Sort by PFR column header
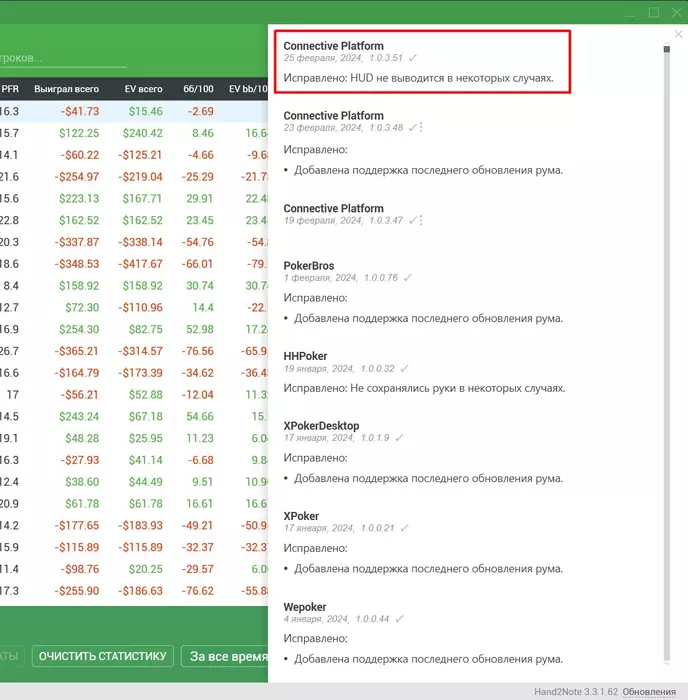This screenshot has width=688, height=700. click(x=10, y=89)
